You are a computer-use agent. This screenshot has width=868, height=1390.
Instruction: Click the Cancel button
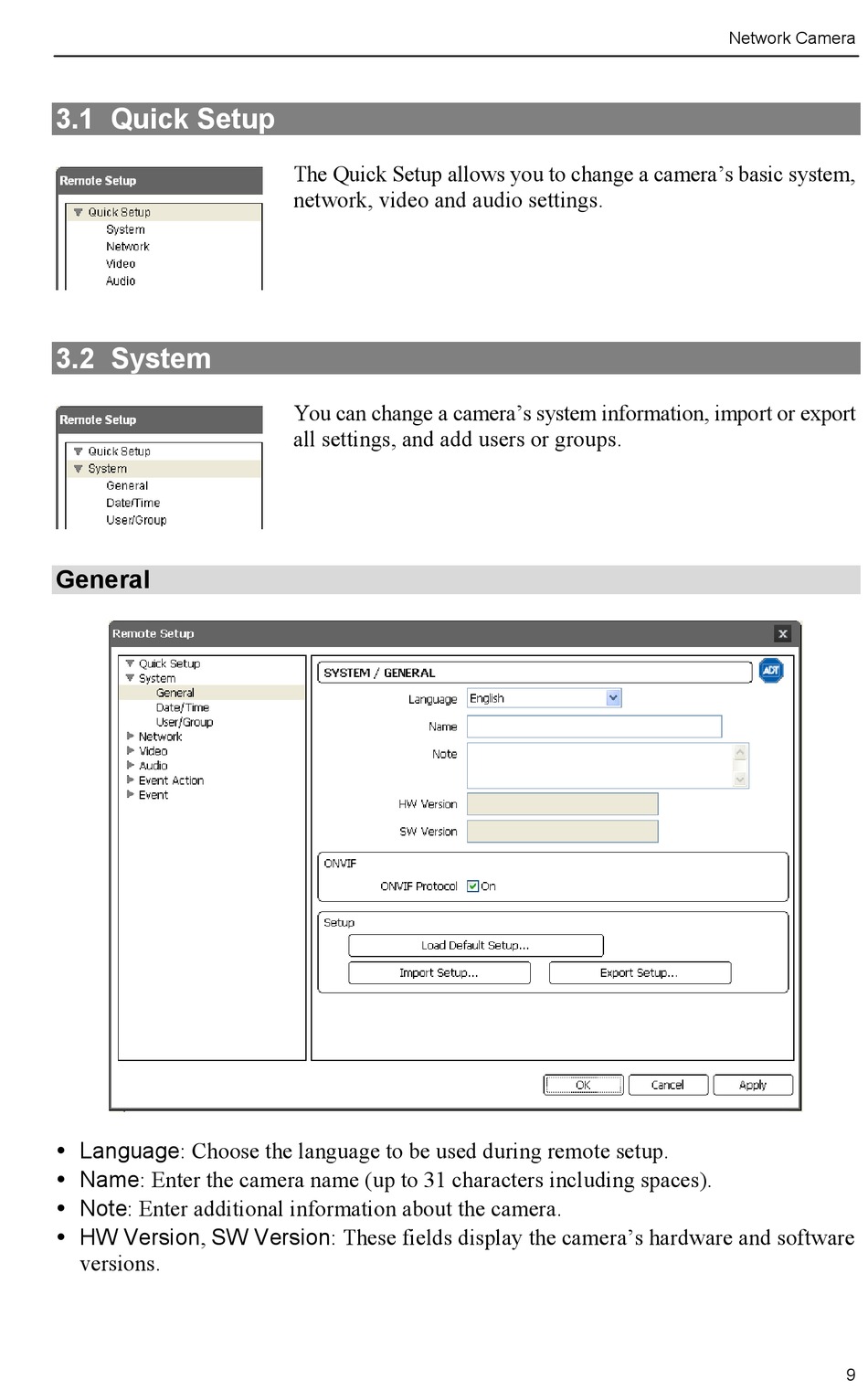coord(668,1085)
